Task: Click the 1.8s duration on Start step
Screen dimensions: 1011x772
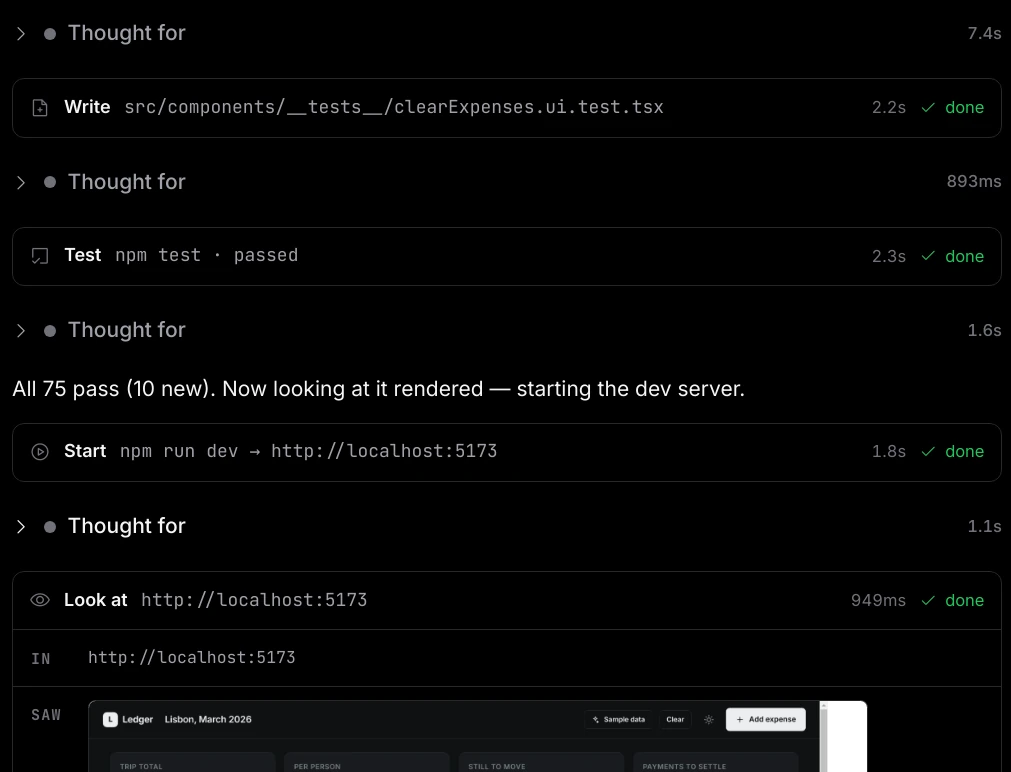Action: 888,451
